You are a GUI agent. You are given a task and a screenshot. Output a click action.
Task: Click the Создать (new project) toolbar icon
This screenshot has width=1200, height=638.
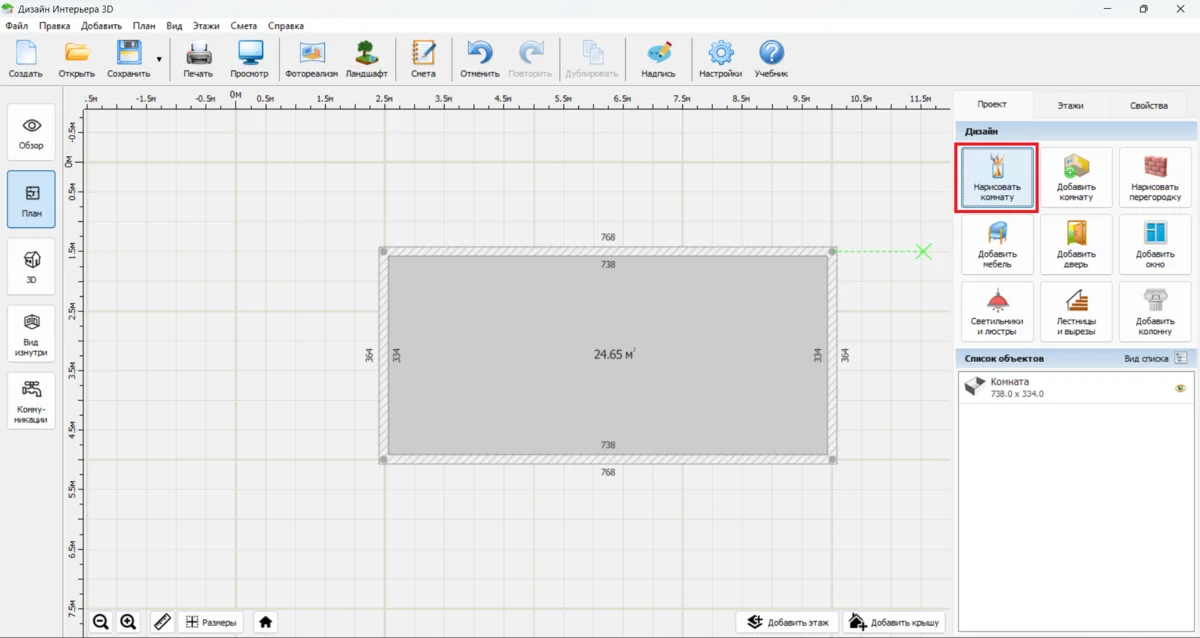(x=25, y=59)
